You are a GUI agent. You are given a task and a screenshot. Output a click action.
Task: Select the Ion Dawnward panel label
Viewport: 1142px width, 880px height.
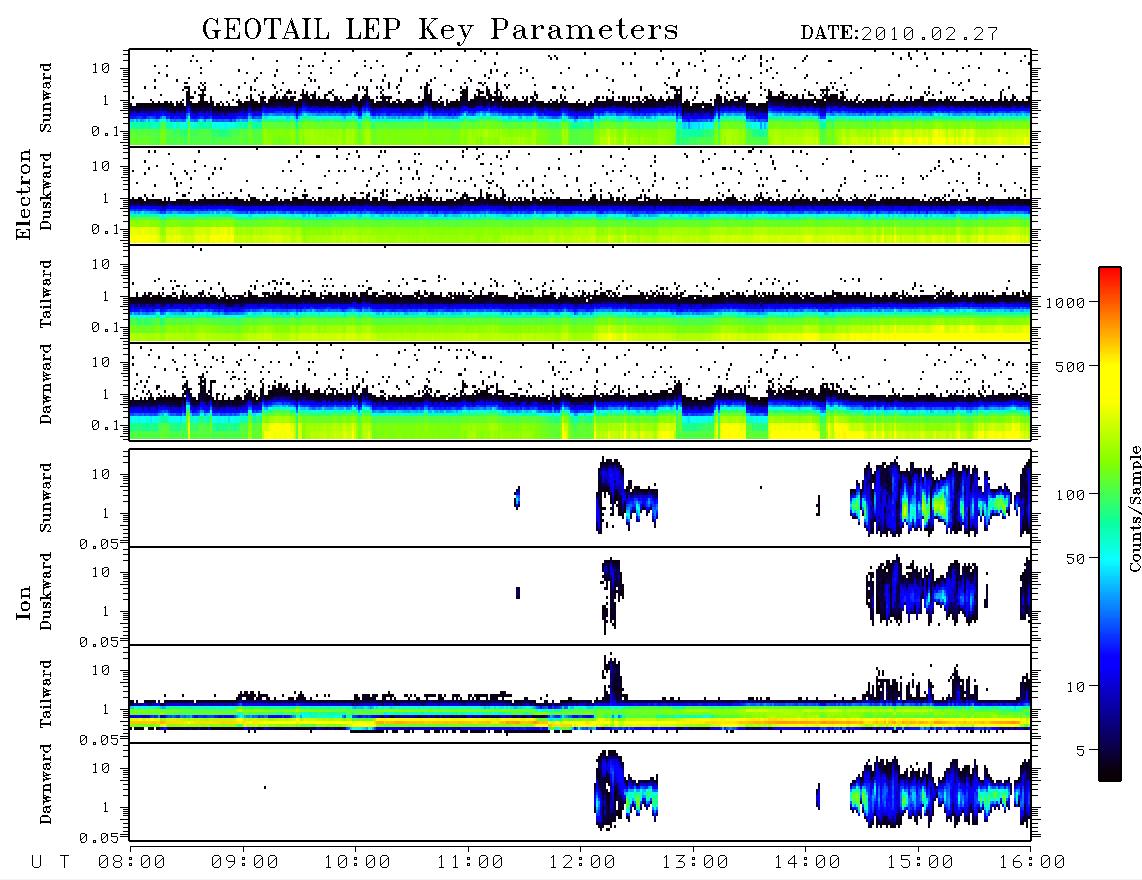[46, 784]
